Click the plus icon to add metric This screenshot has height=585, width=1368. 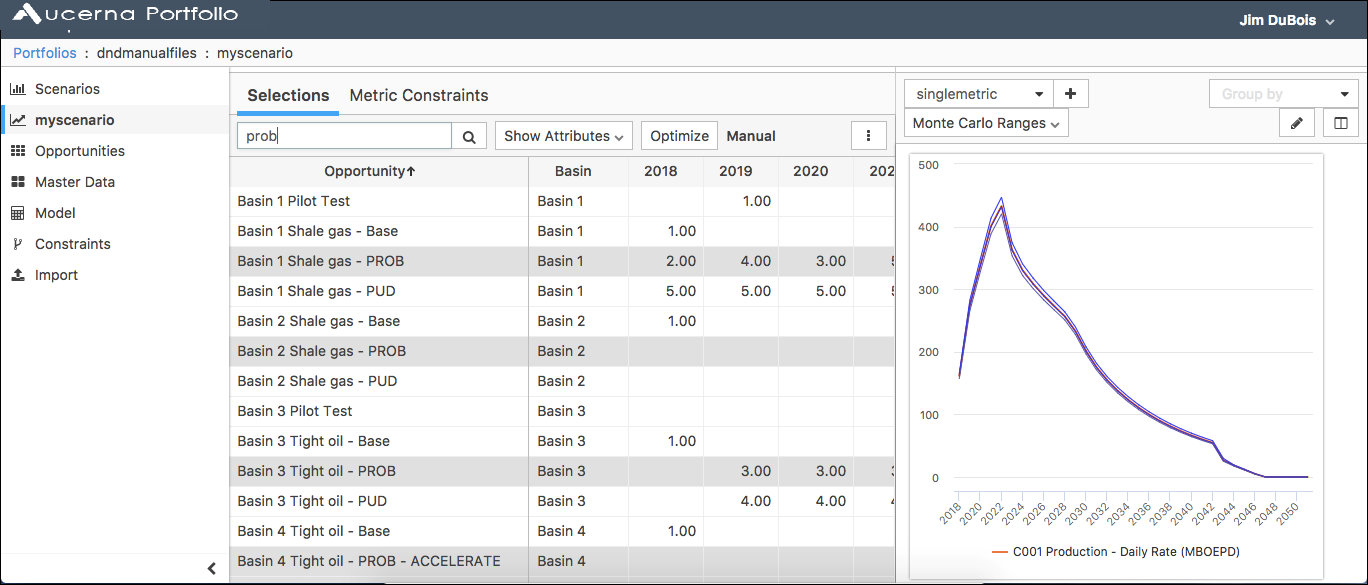point(1071,94)
